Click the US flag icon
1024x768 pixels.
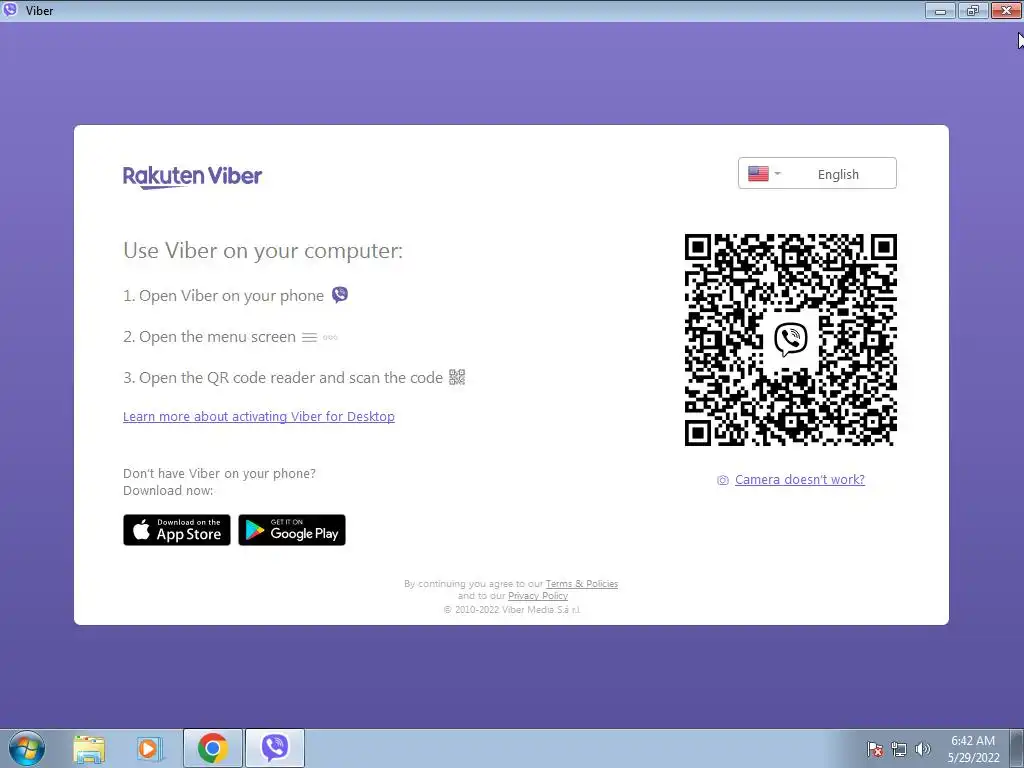(x=758, y=174)
